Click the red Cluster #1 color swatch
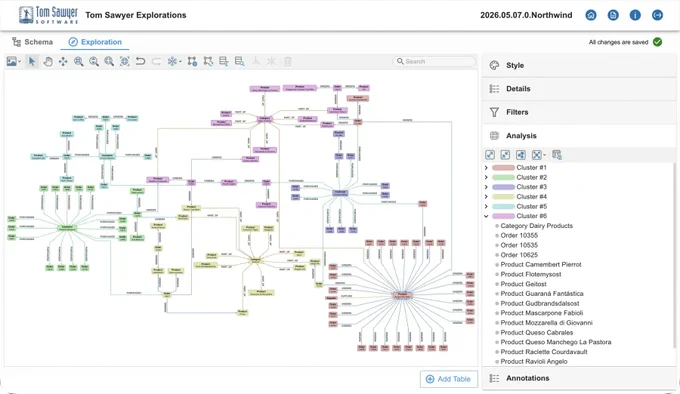The width and height of the screenshot is (680, 394). pyautogui.click(x=503, y=167)
